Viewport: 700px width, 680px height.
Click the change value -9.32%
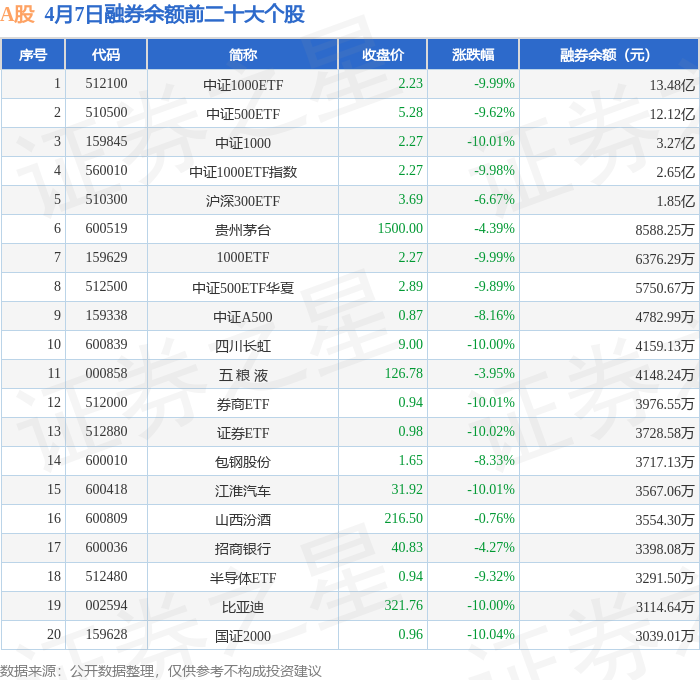494,577
